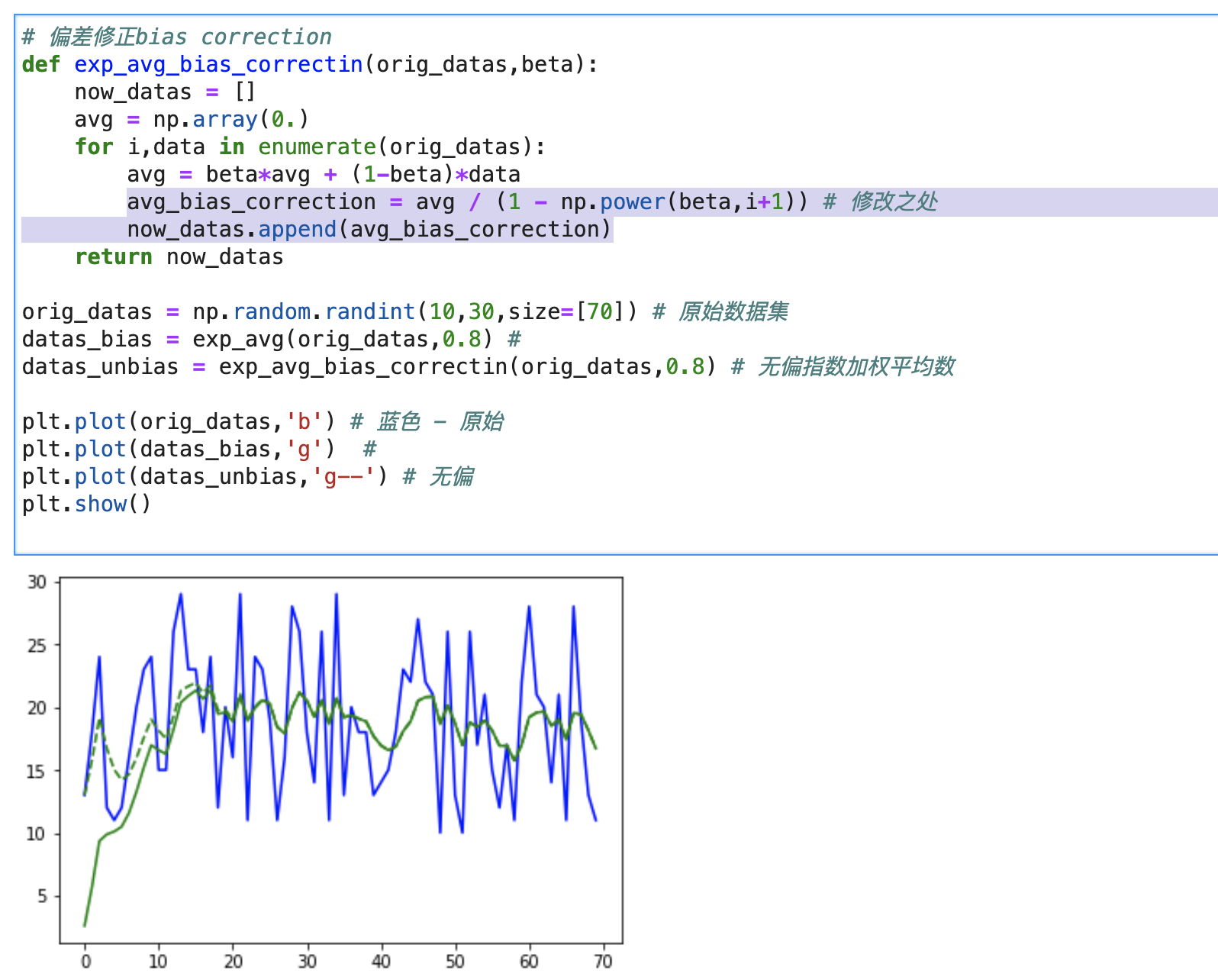
Task: Click the comment '# 原始数据集'
Action: (720, 311)
